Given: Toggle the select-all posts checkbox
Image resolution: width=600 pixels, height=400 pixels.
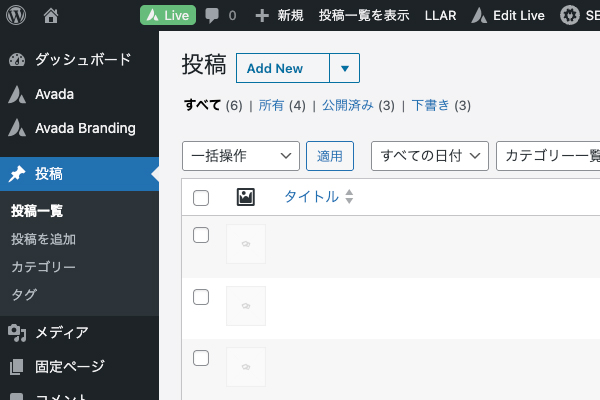Looking at the screenshot, I should coord(201,198).
